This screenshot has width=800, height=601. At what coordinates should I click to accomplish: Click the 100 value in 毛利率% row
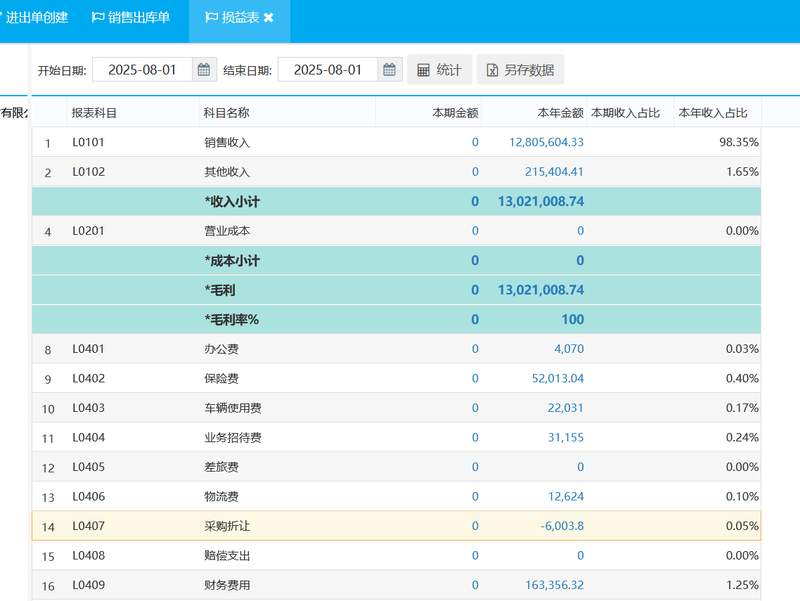pos(573,320)
